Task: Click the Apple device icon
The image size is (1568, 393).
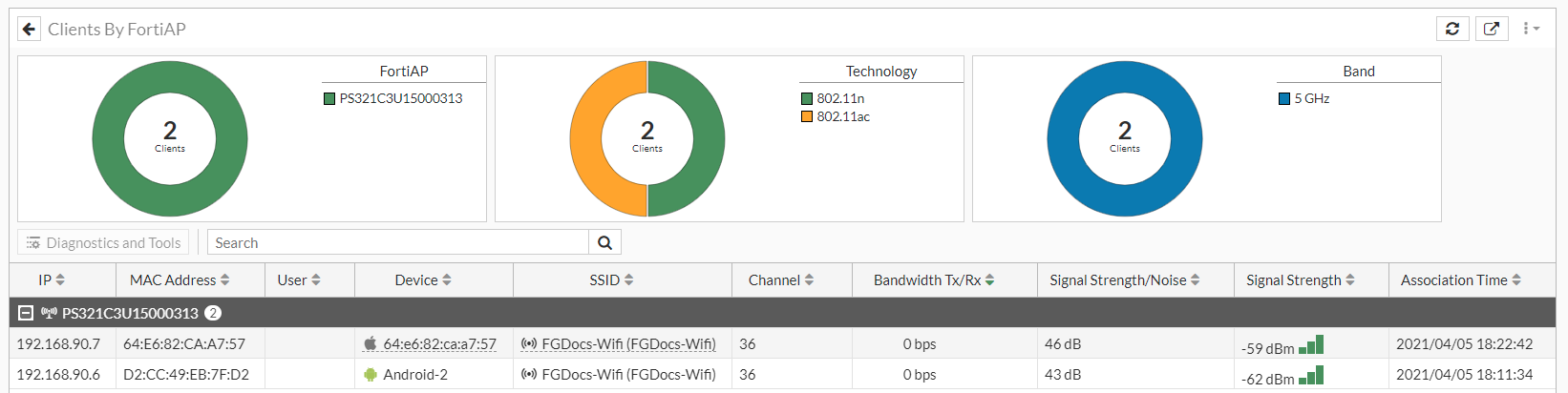Action: coord(371,343)
